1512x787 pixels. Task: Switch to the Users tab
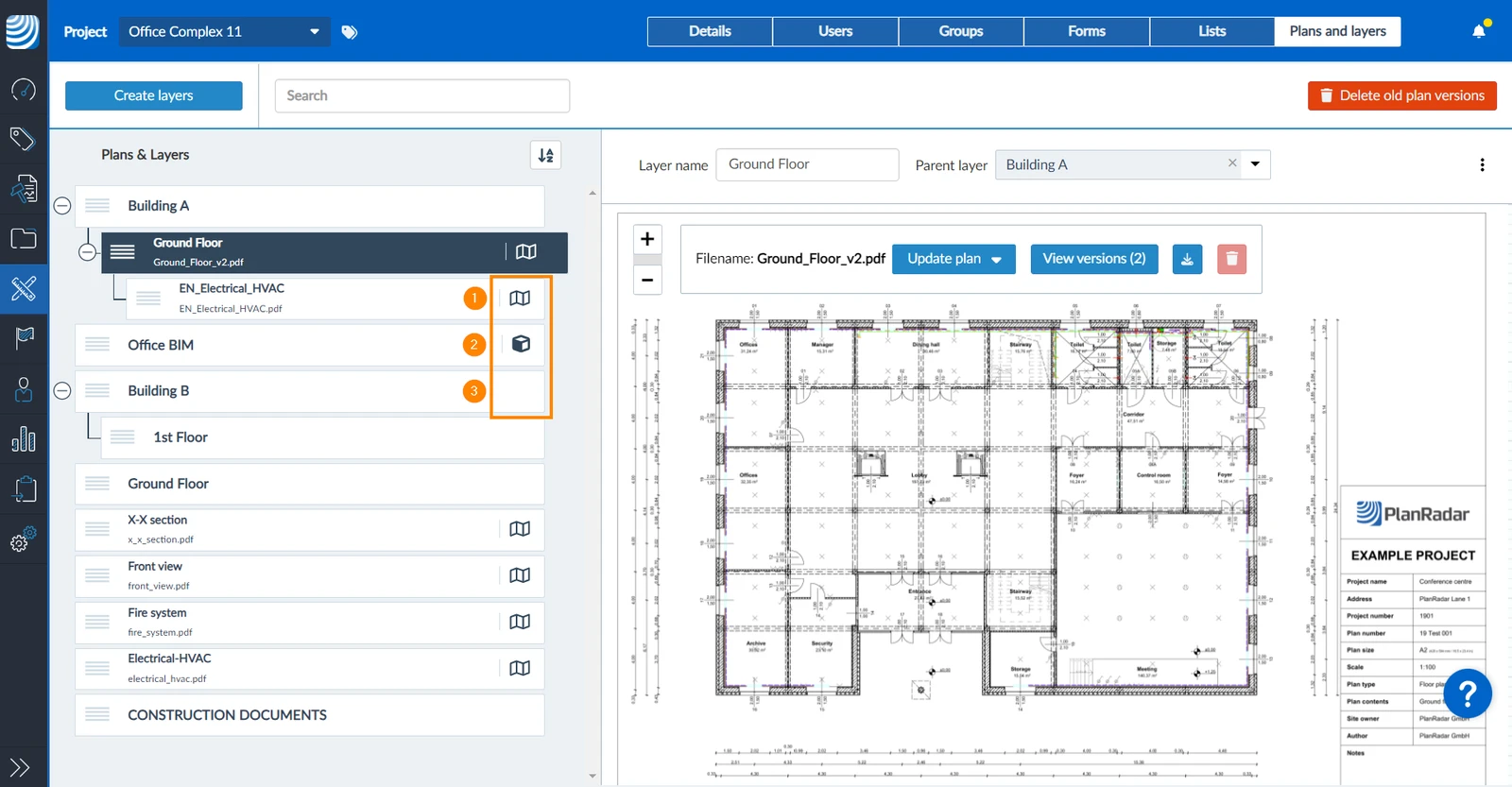pyautogui.click(x=835, y=31)
